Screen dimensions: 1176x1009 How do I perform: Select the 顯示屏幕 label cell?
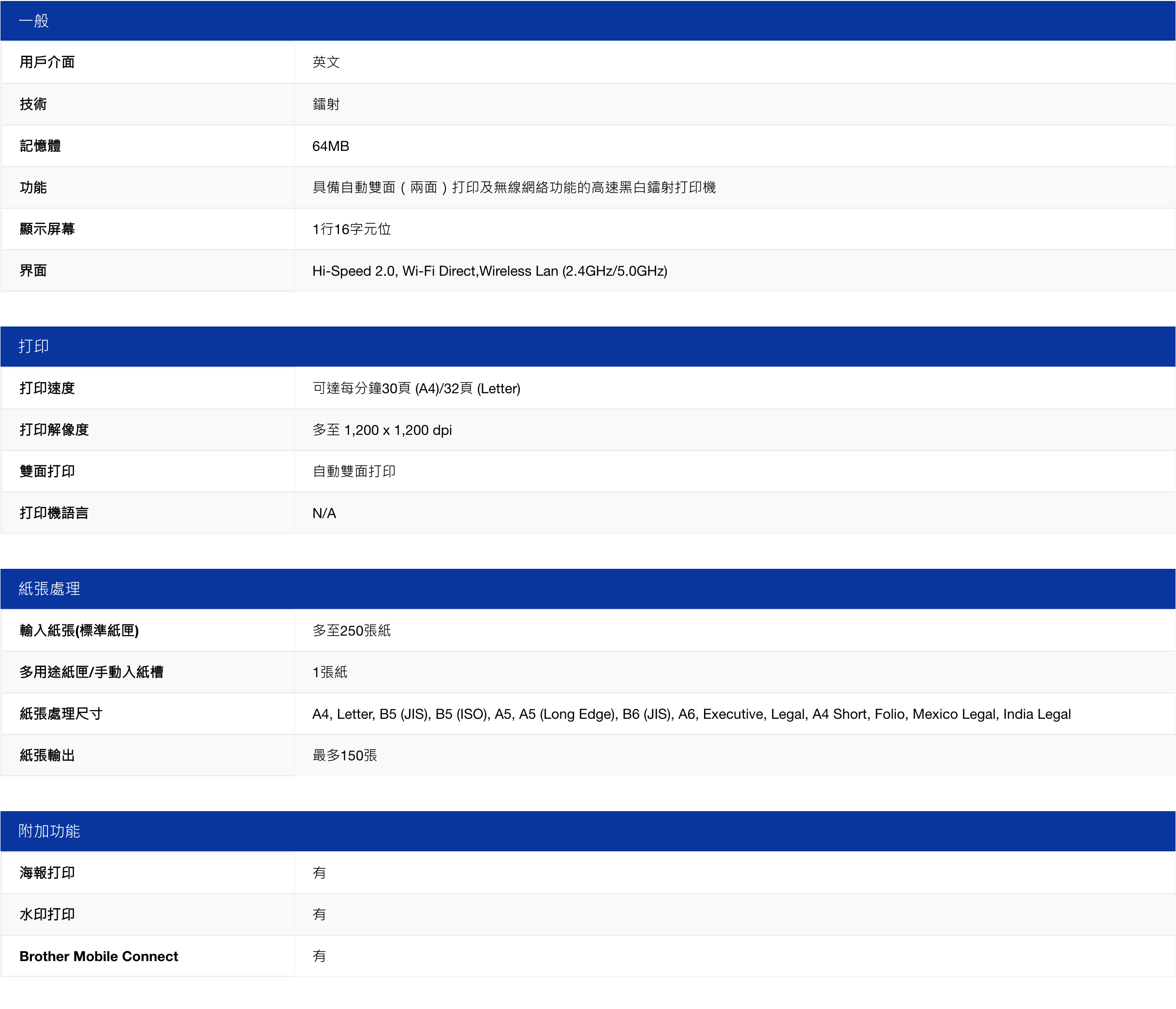[47, 229]
